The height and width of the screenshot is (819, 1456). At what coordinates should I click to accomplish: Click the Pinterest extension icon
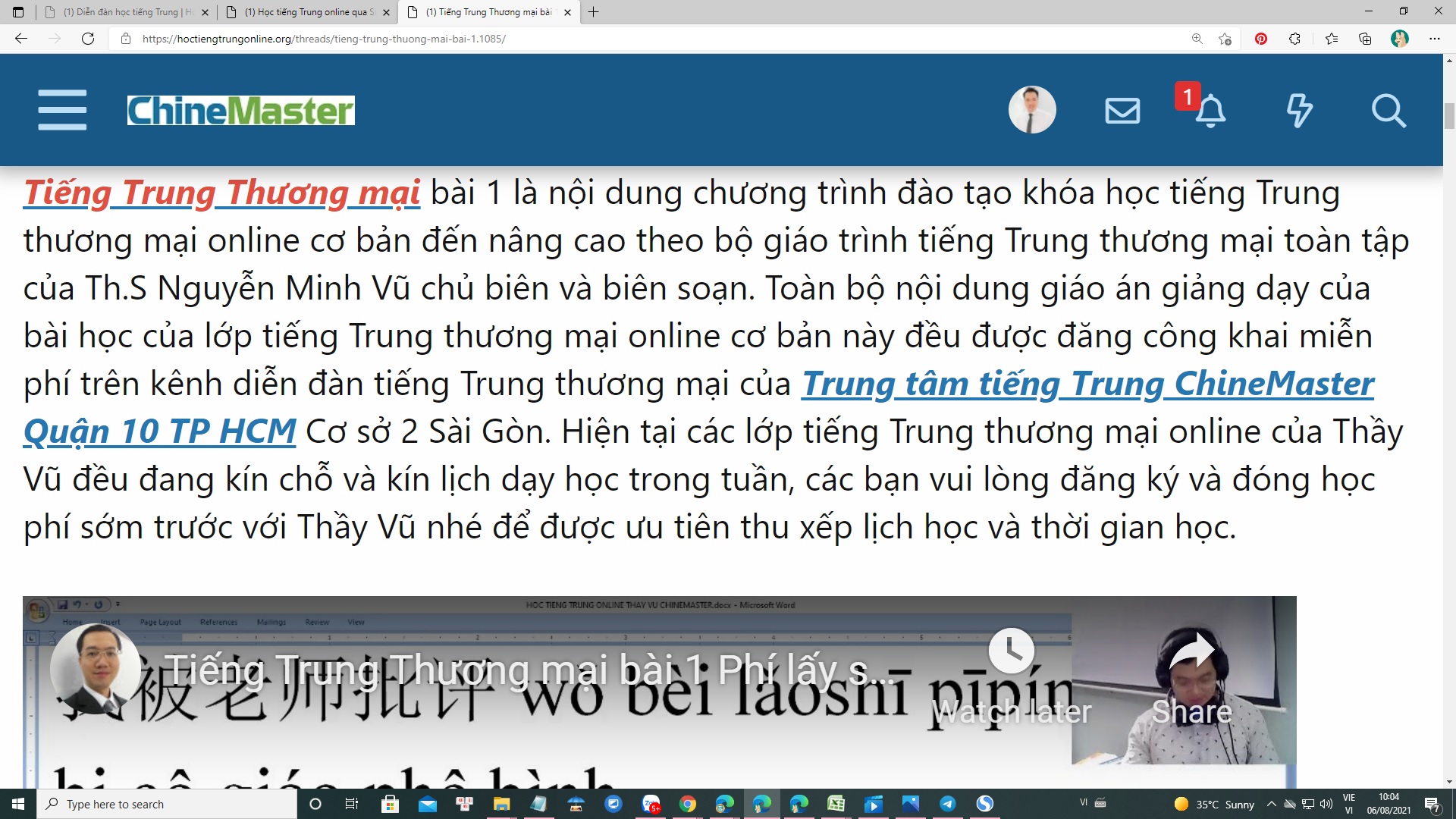point(1261,39)
